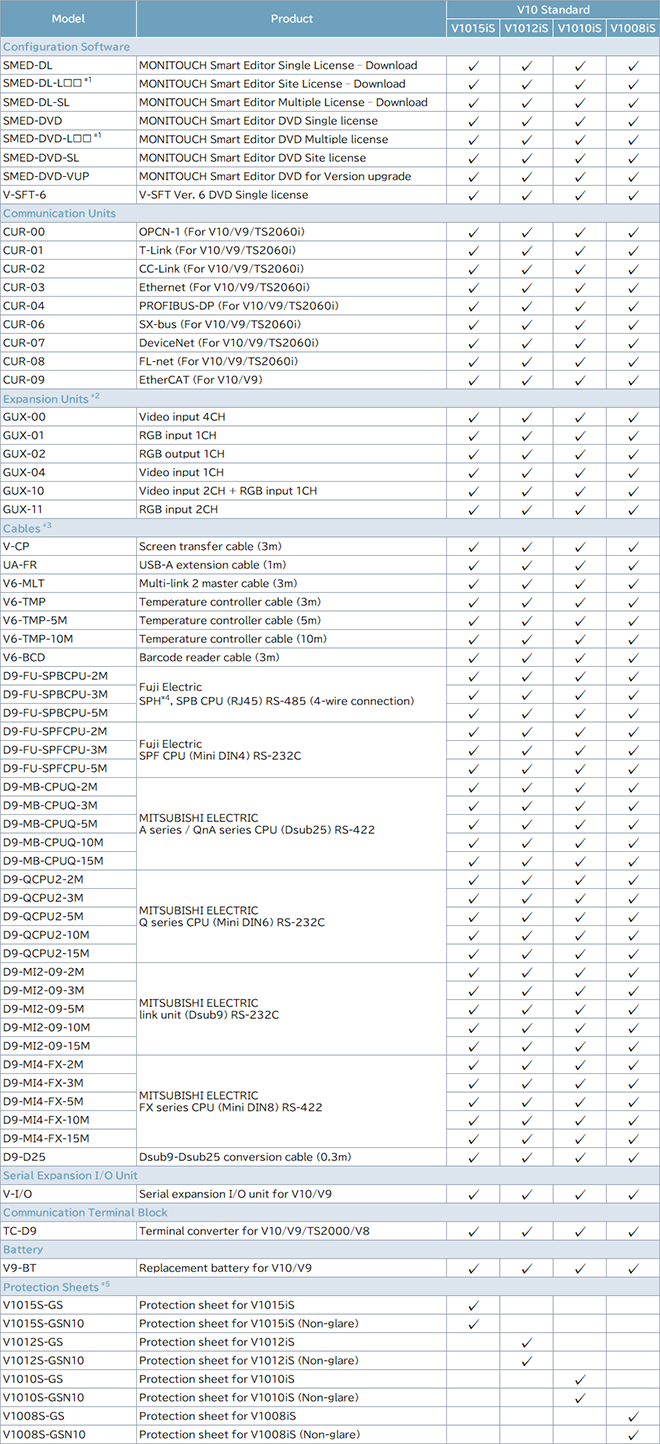Click the Protection Sheets section heading
Screen dimensions: 660x1444
tap(56, 1286)
